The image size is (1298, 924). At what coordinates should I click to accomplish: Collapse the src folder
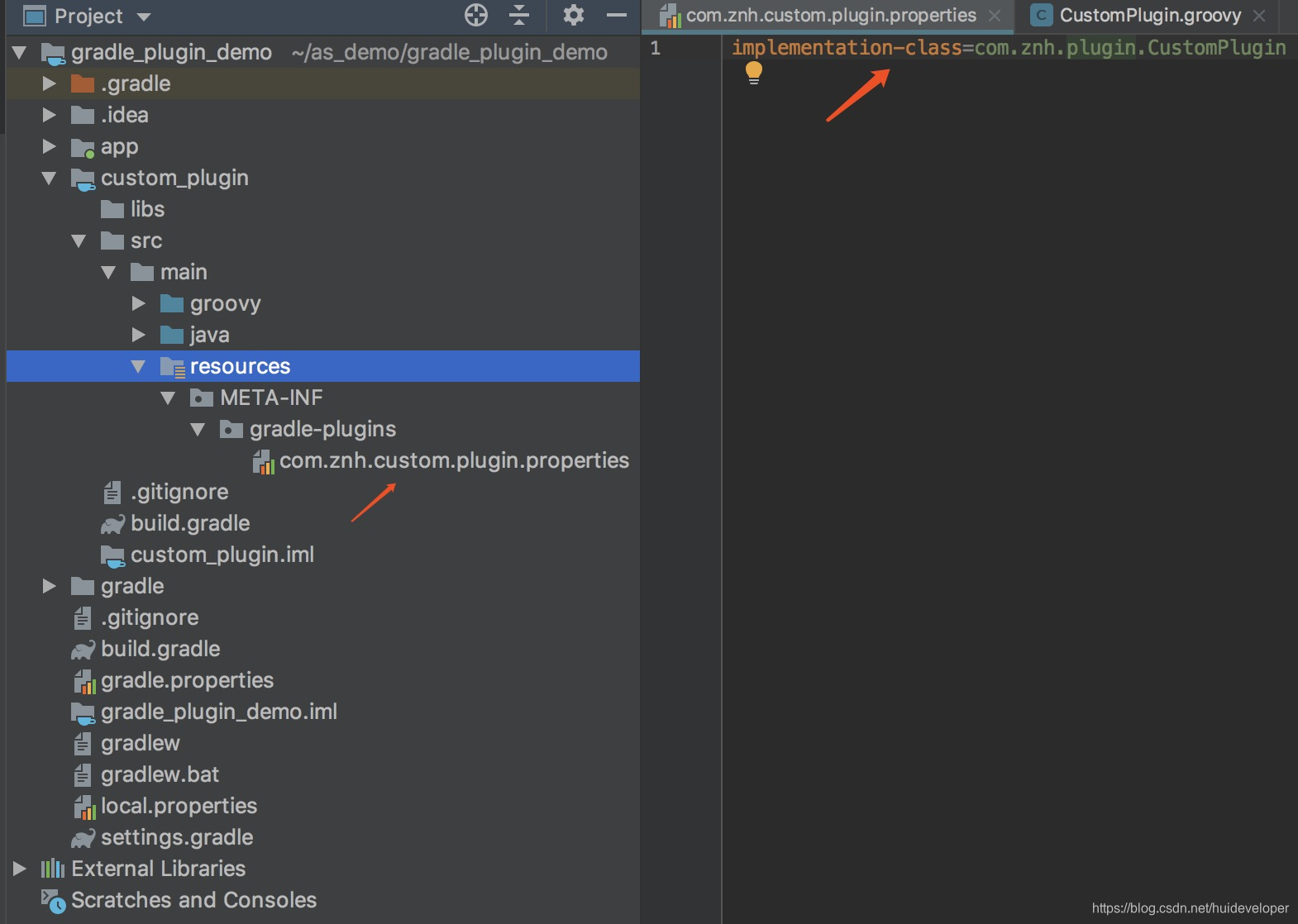tap(79, 241)
